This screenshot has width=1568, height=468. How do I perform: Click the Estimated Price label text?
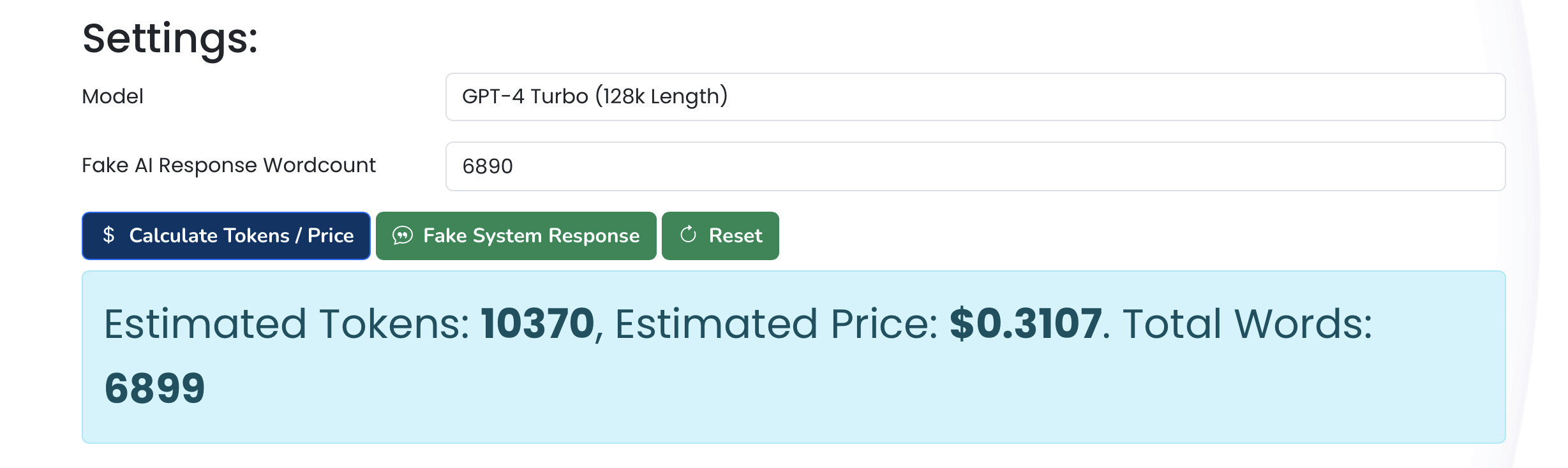[x=776, y=323]
